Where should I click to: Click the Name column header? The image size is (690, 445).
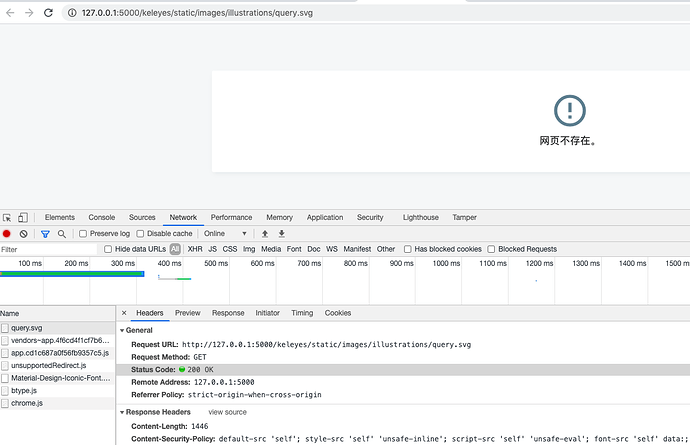(x=57, y=313)
